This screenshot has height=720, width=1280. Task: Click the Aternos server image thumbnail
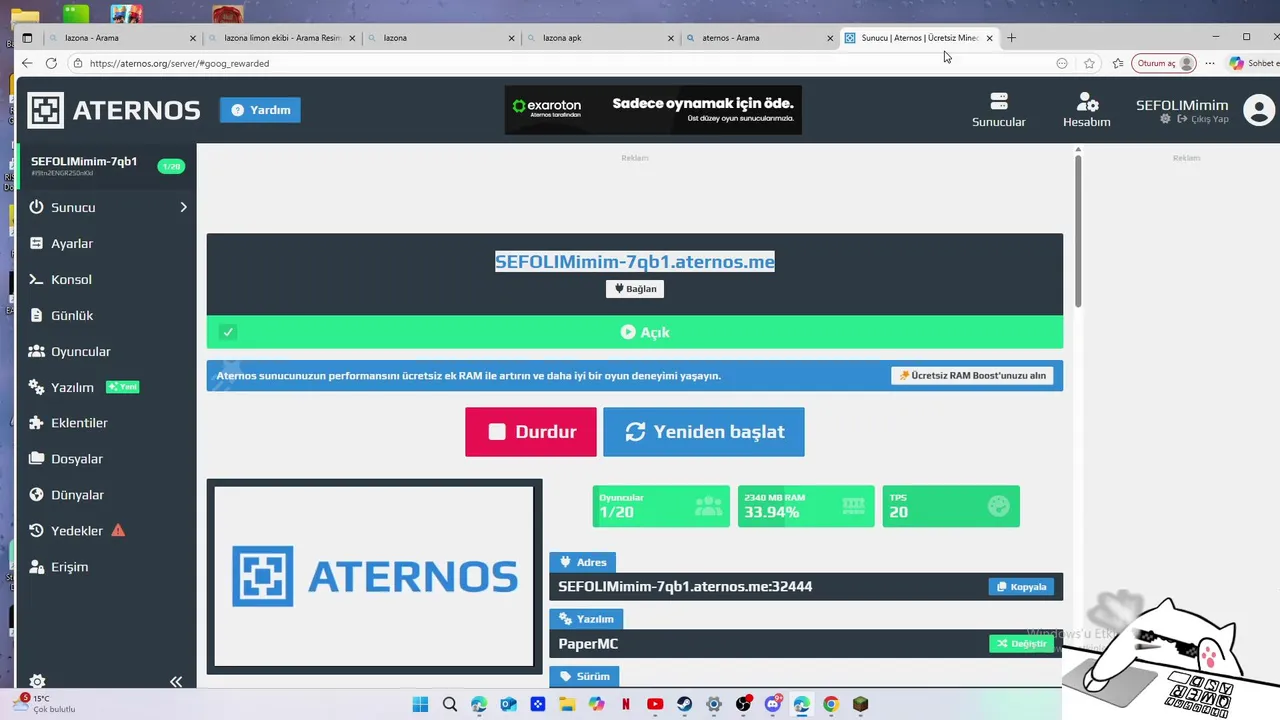pyautogui.click(x=374, y=576)
